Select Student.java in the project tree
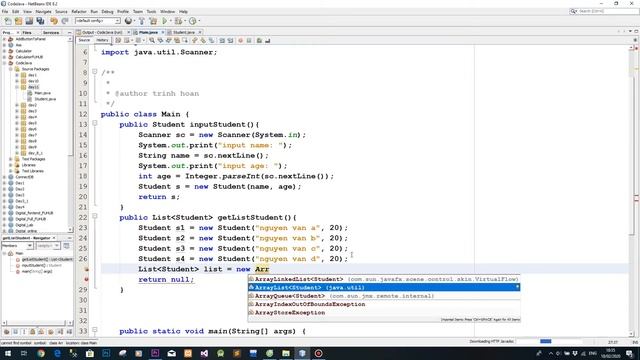Screen dimensions: 640x360 point(45,99)
